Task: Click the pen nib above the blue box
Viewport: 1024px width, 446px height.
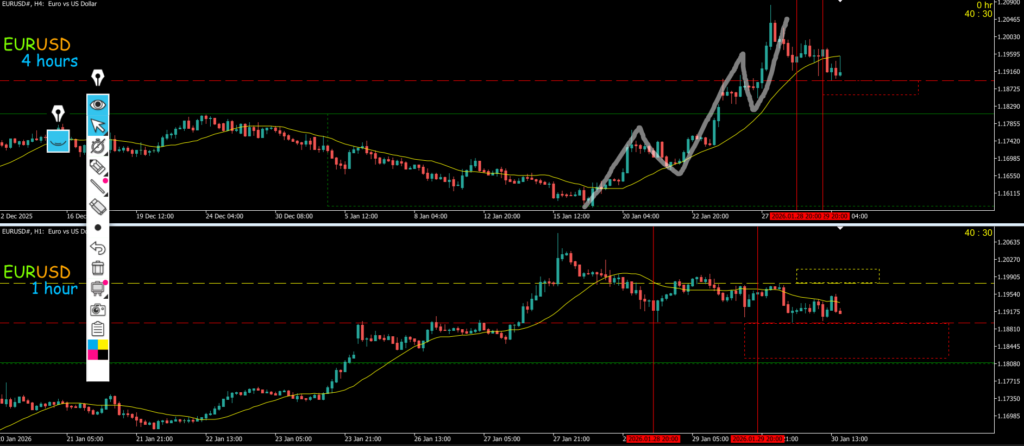Action: click(x=58, y=110)
